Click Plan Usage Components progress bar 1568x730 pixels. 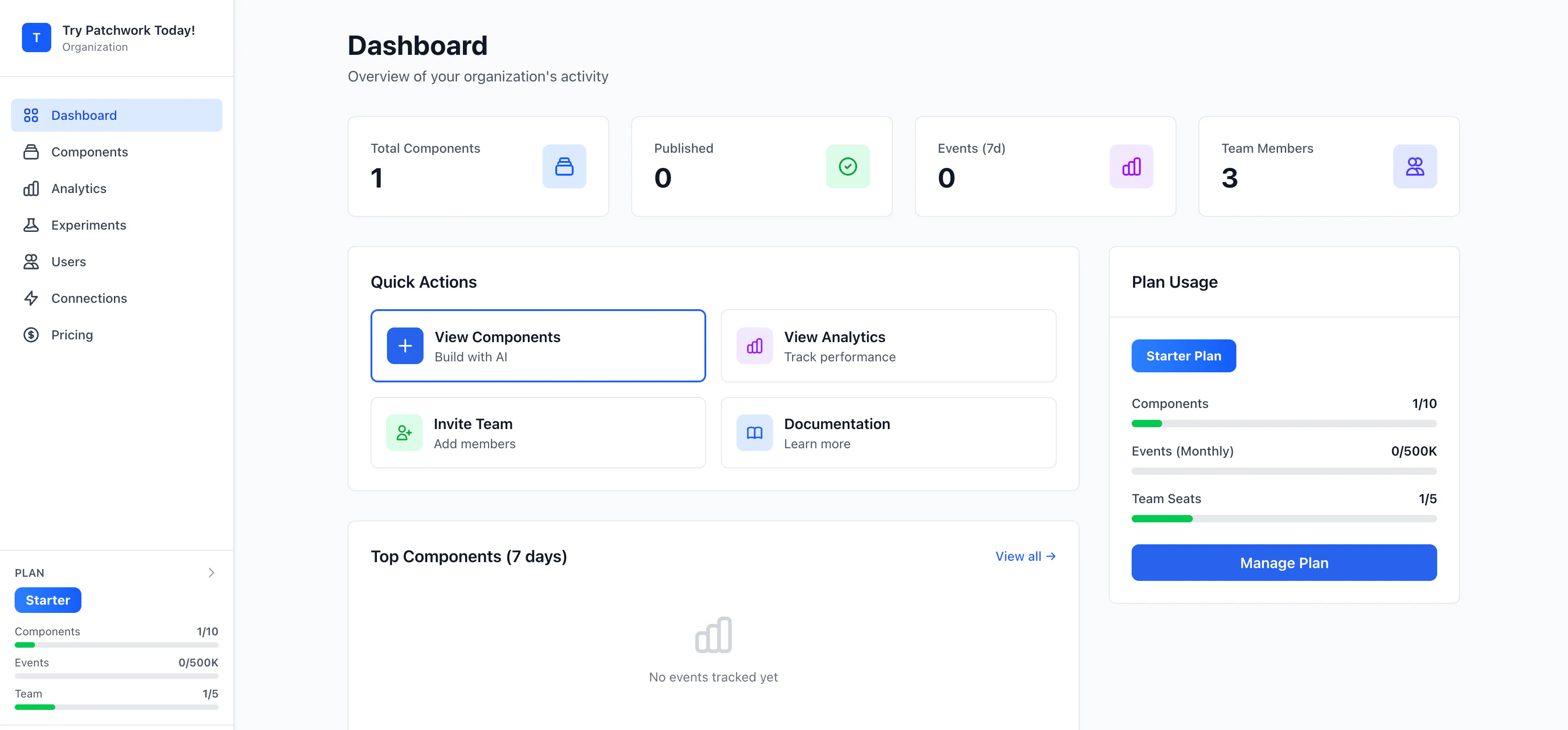1284,424
